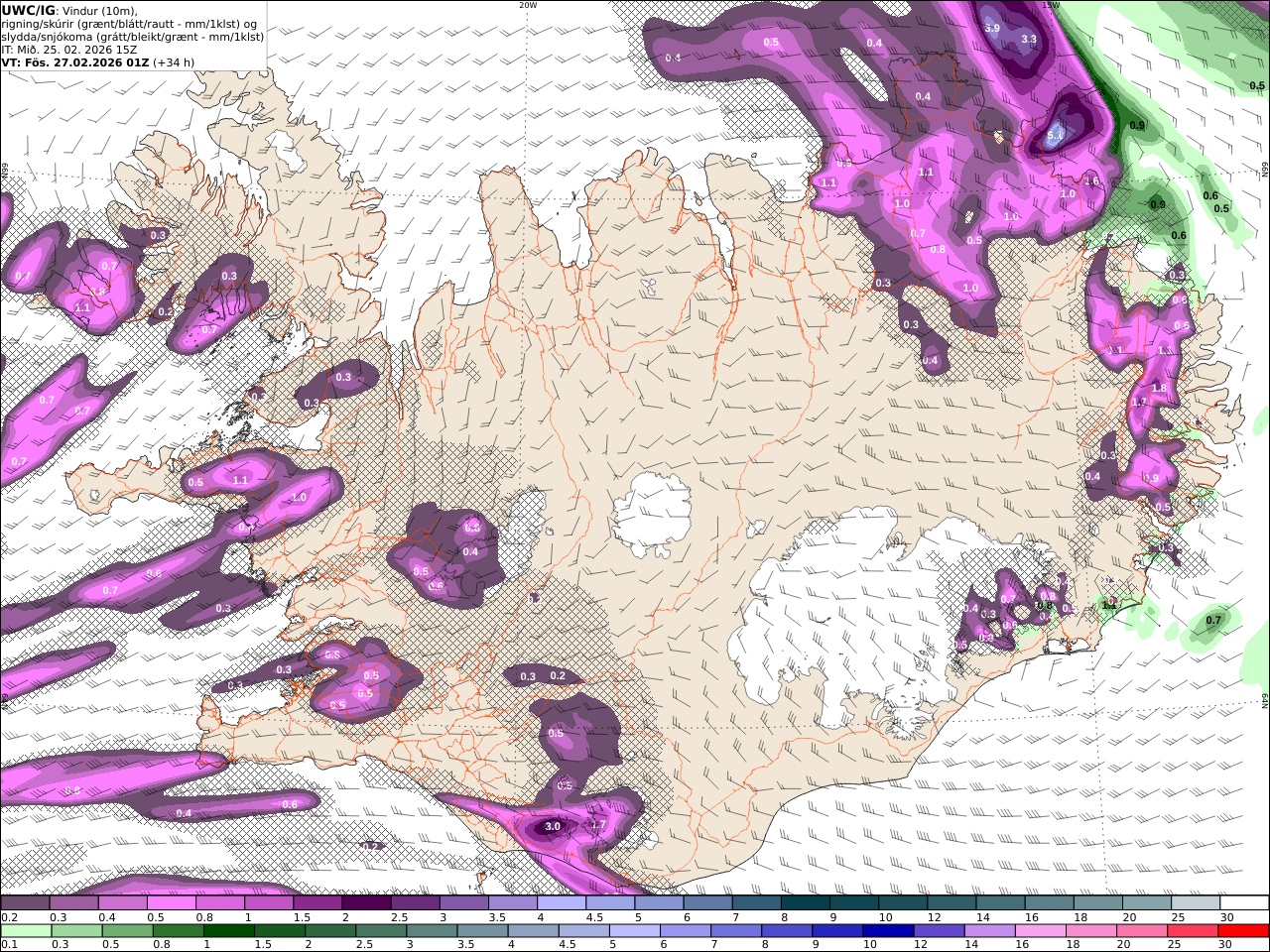Click the '0.1' label in the bottom legend
Image resolution: width=1270 pixels, height=952 pixels.
8,944
